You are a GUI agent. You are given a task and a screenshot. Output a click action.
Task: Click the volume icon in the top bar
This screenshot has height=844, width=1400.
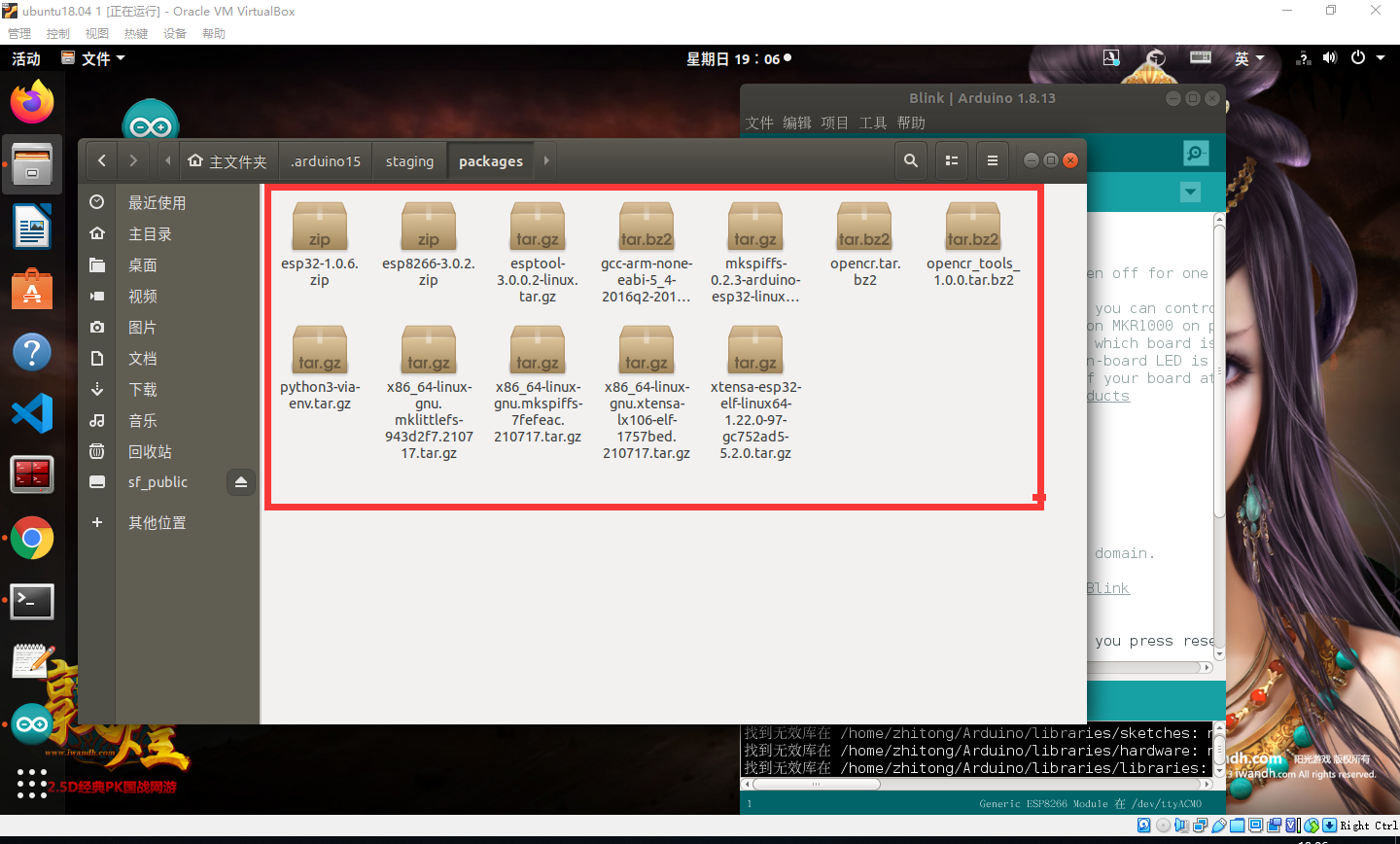point(1329,57)
